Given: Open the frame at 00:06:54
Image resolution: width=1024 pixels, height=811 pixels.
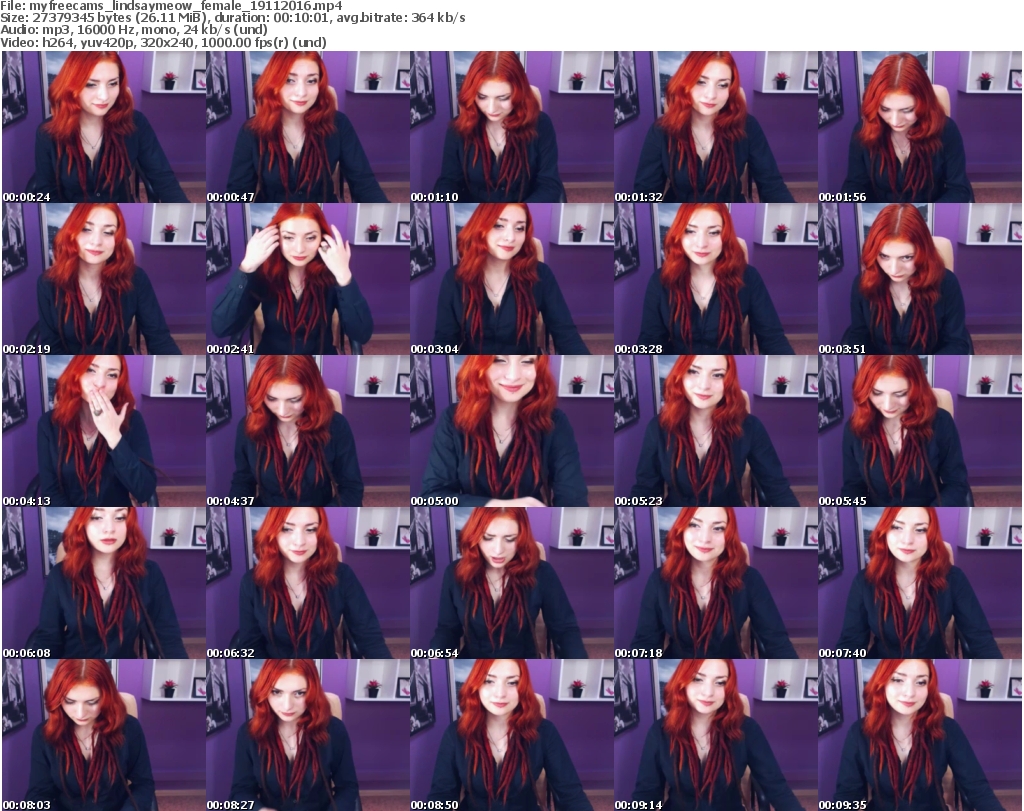Looking at the screenshot, I should [x=511, y=583].
